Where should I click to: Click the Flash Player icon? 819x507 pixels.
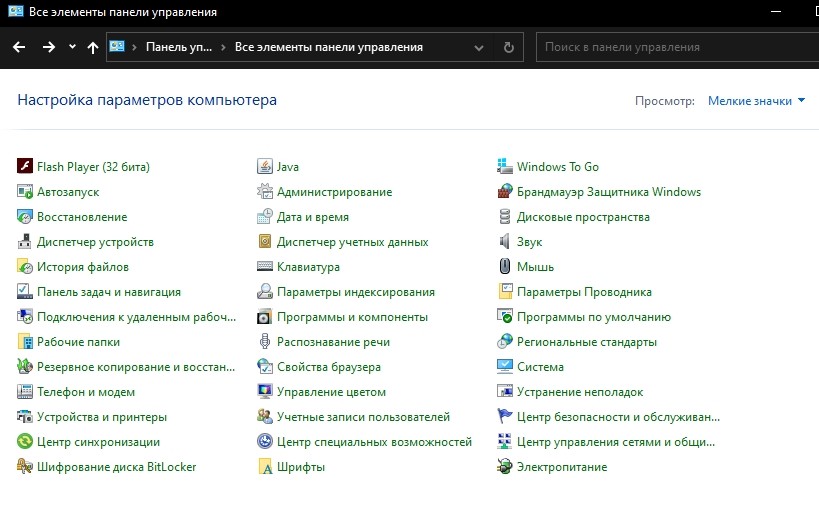click(x=25, y=167)
